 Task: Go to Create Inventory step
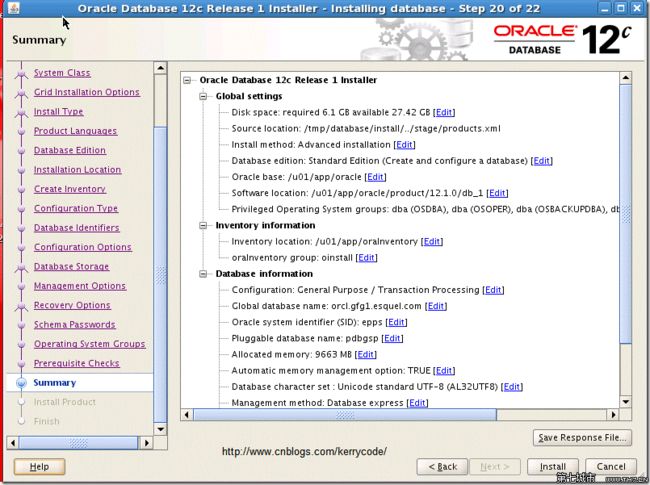(70, 189)
